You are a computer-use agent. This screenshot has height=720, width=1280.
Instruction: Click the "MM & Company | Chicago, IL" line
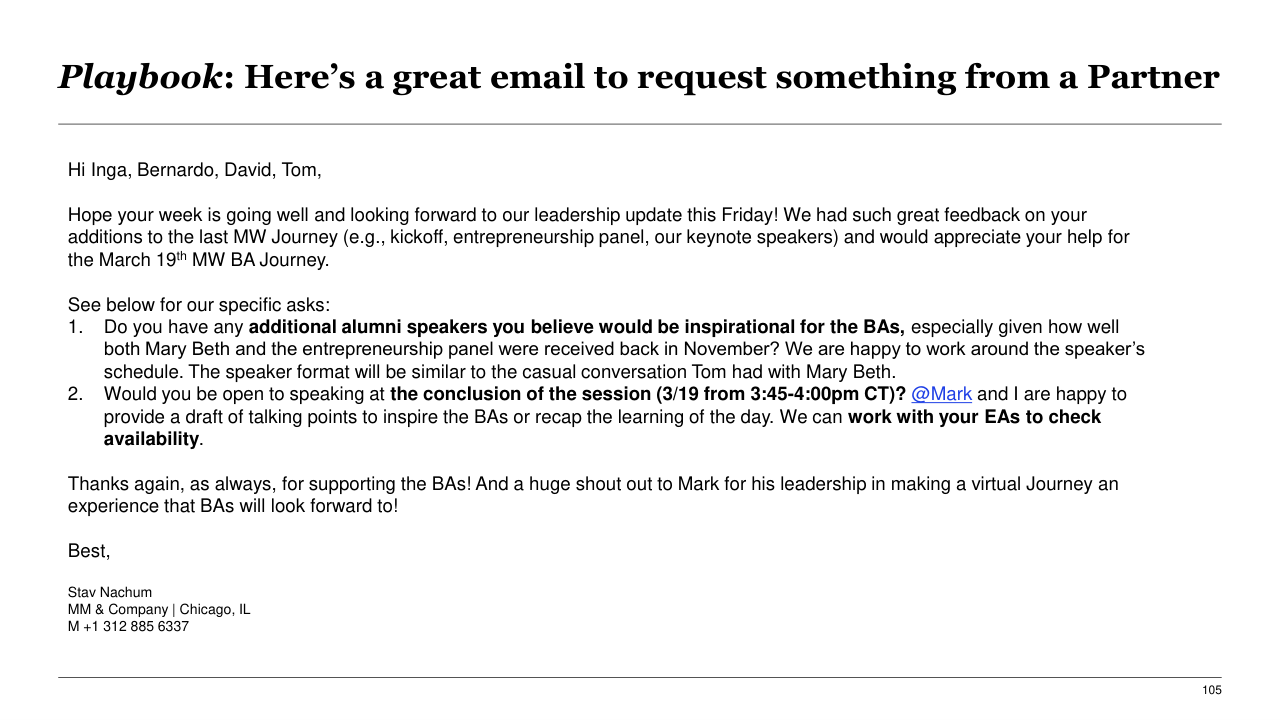[159, 610]
